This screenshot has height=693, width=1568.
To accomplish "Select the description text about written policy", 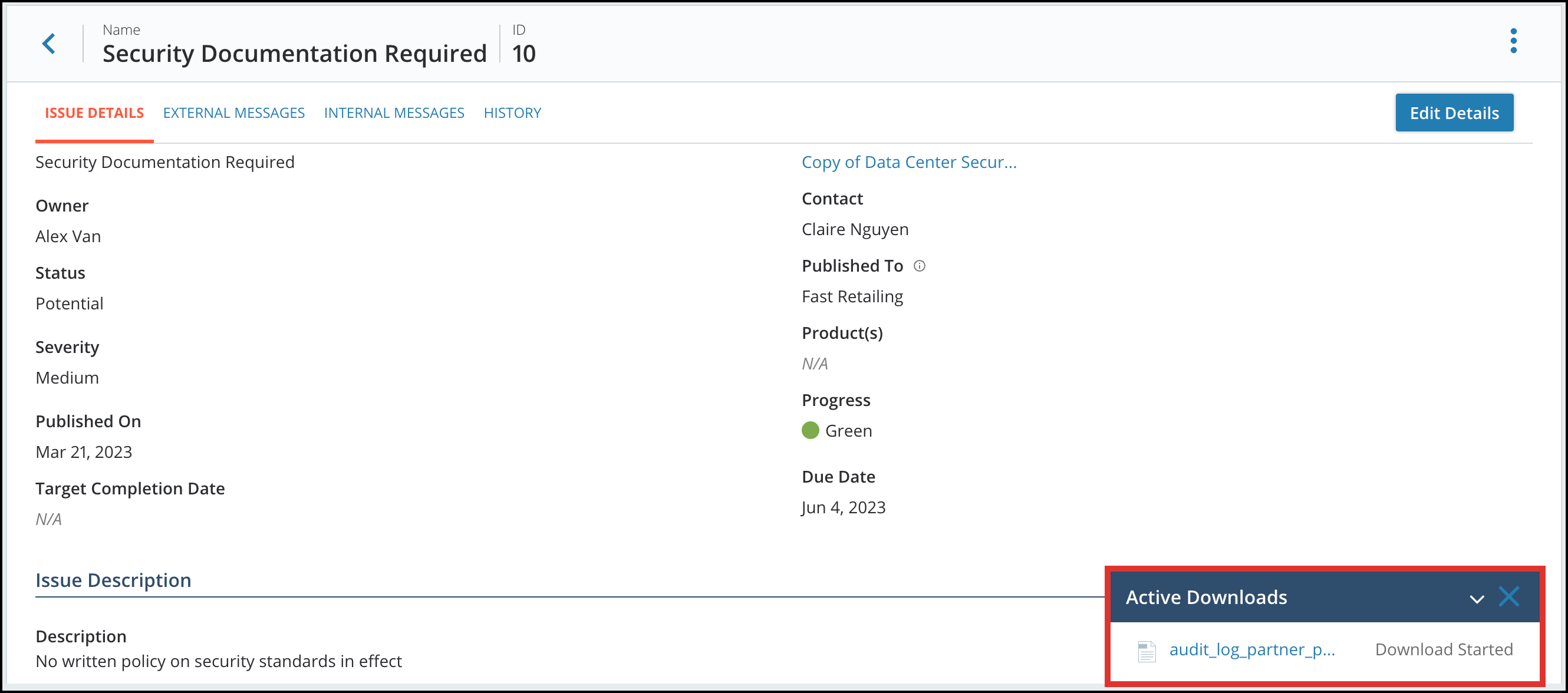I will 219,661.
